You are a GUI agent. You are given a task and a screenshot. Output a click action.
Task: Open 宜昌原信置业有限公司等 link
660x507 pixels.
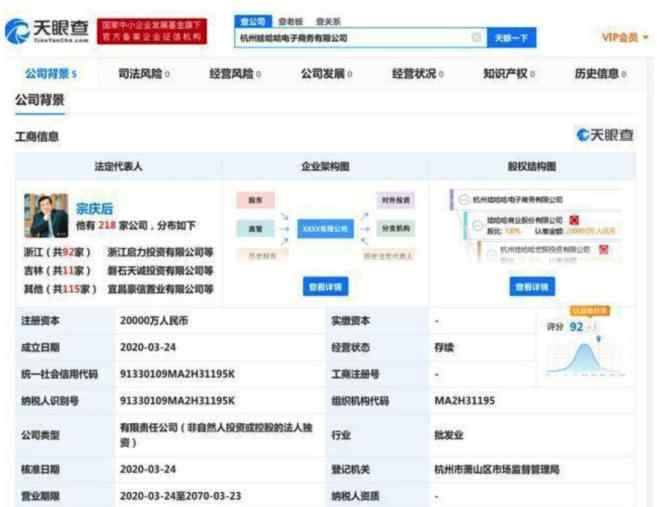pyautogui.click(x=160, y=289)
